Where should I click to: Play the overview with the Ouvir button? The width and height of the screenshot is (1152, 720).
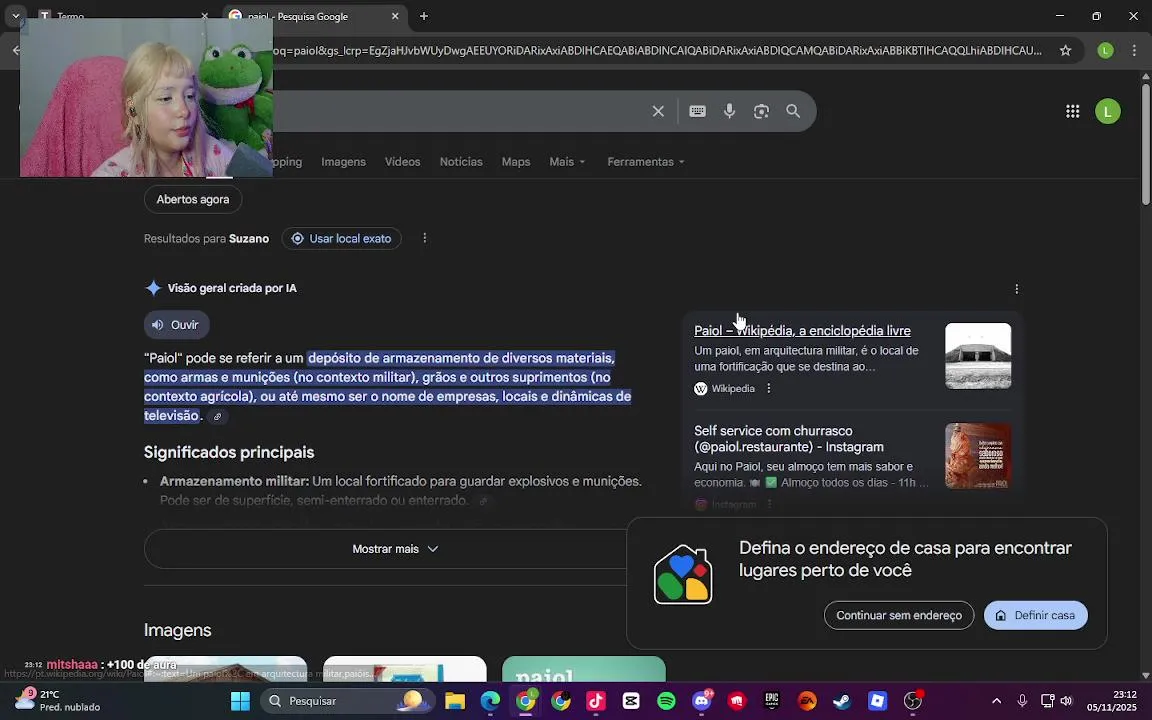coord(176,325)
